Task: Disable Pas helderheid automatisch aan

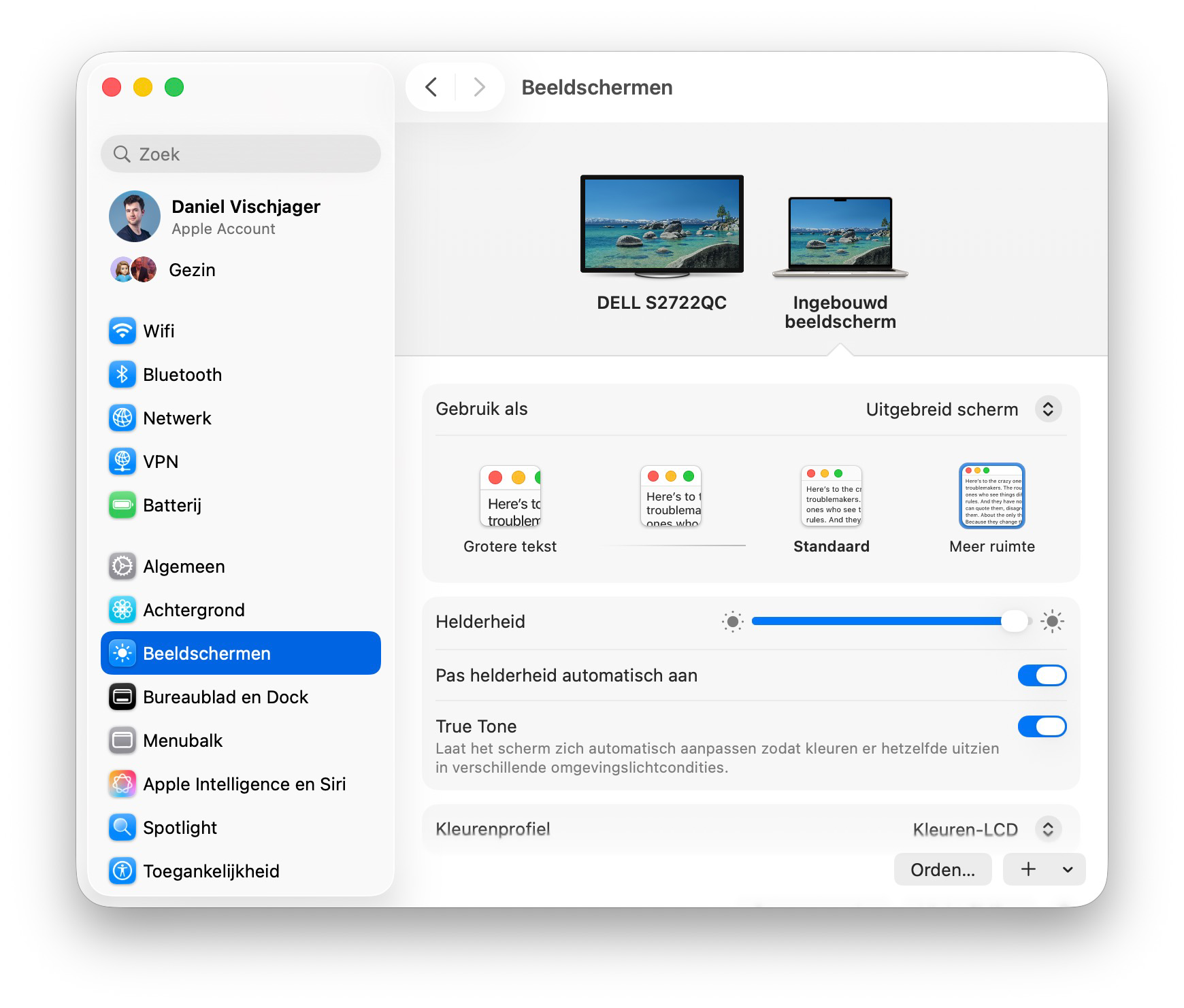Action: click(1042, 675)
